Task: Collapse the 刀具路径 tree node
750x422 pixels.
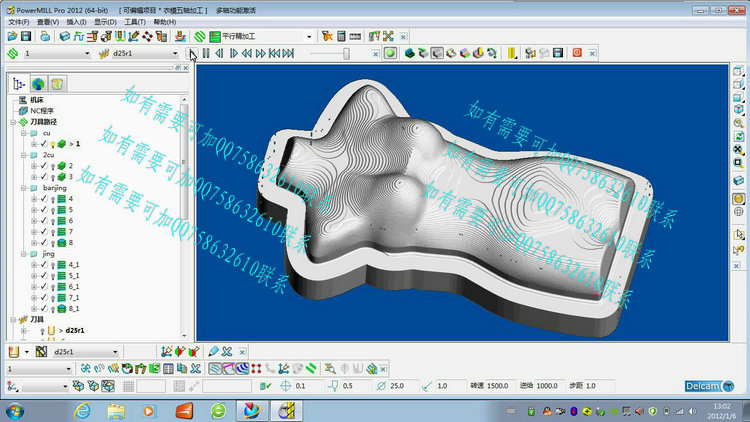Action: 13,122
